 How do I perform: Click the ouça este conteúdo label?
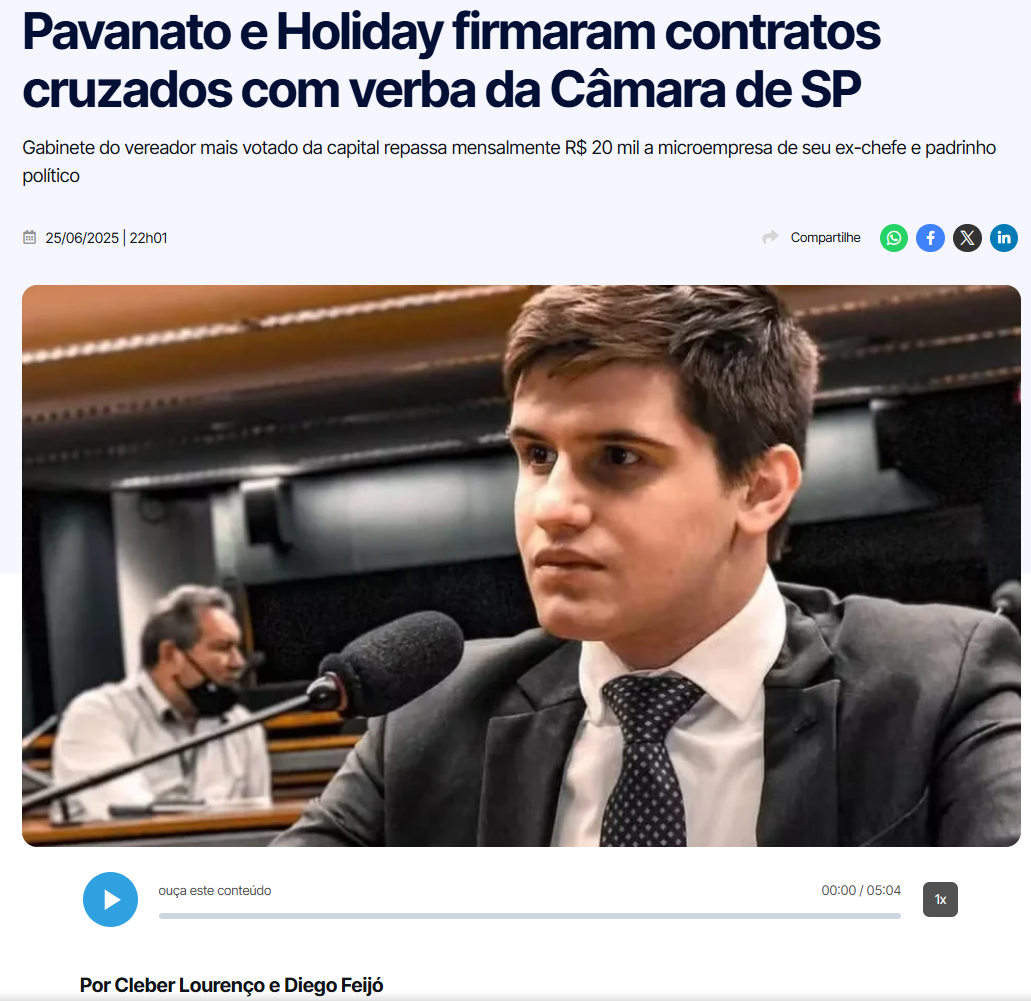[x=214, y=891]
